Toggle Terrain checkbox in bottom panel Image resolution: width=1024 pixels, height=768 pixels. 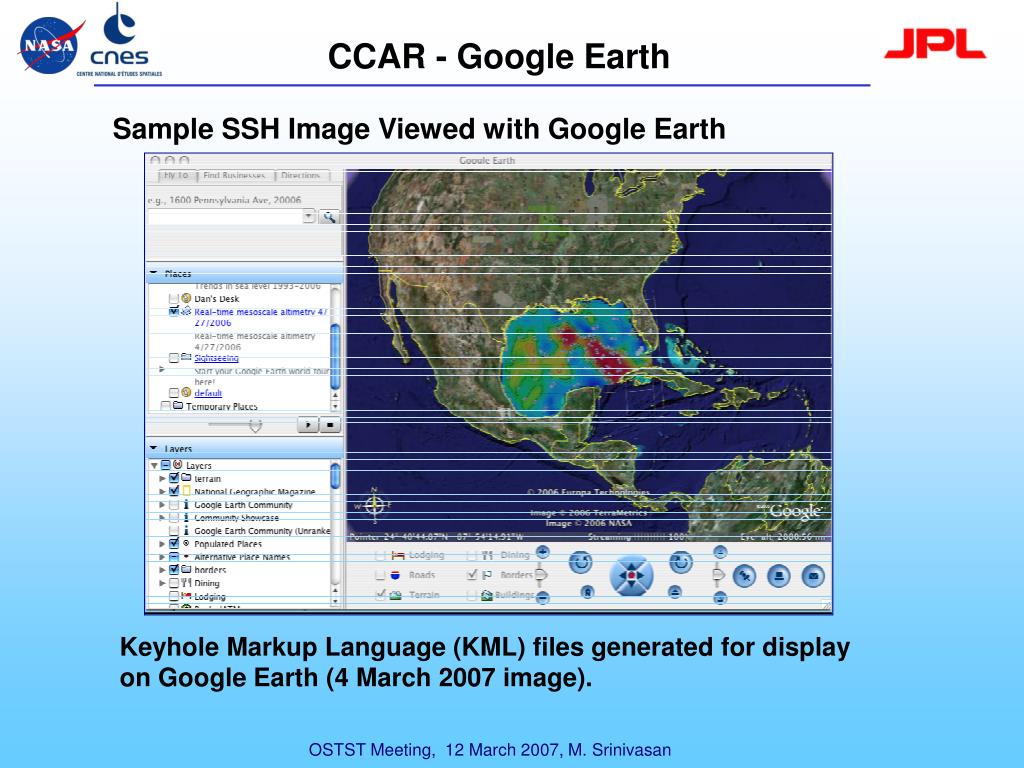click(380, 594)
